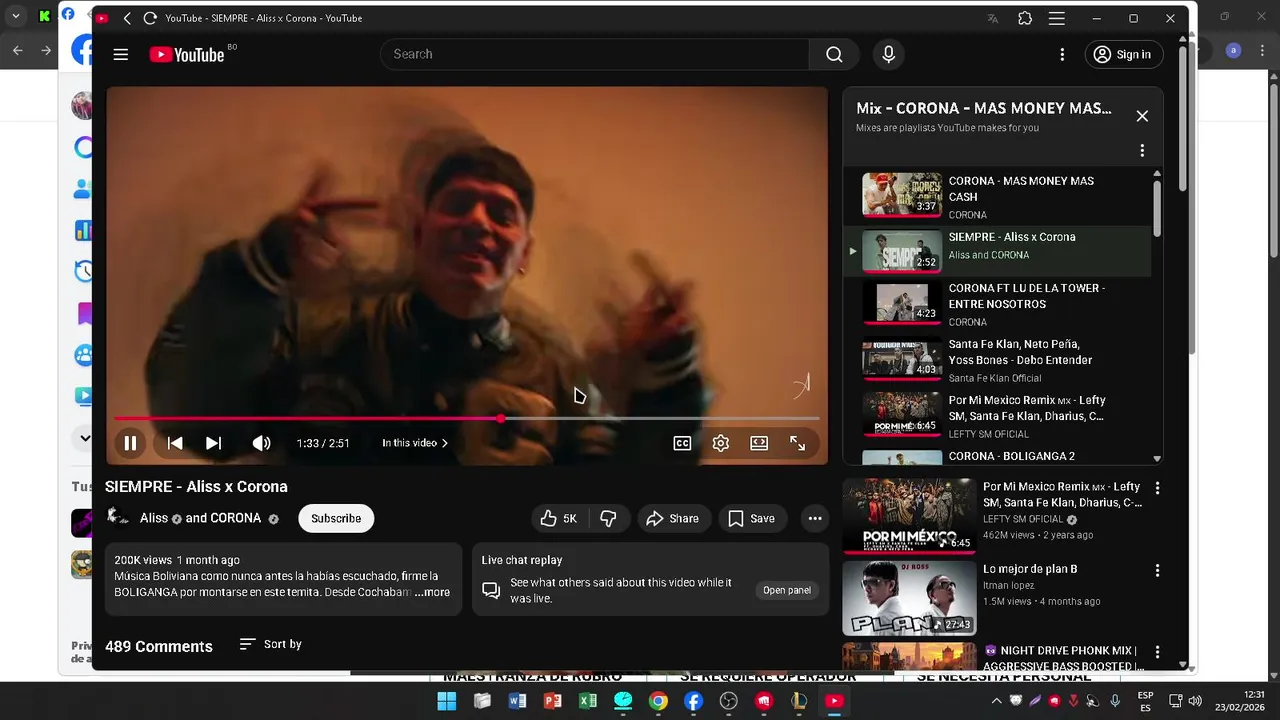Start voice search with the microphone icon
1280x720 pixels.
point(888,55)
